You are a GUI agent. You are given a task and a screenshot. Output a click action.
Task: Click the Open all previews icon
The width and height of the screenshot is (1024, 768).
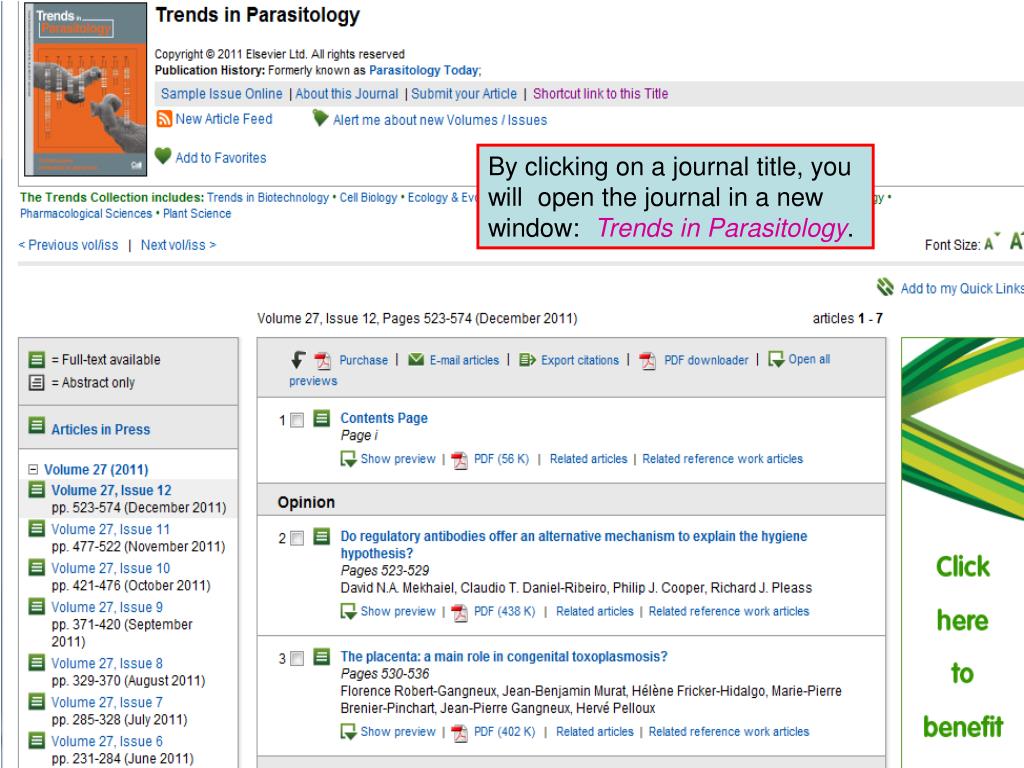tap(776, 359)
